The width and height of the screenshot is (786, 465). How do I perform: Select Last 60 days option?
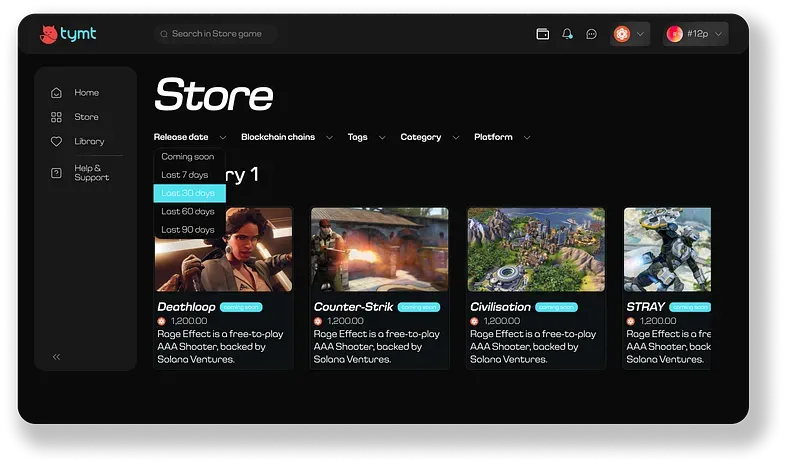189,211
